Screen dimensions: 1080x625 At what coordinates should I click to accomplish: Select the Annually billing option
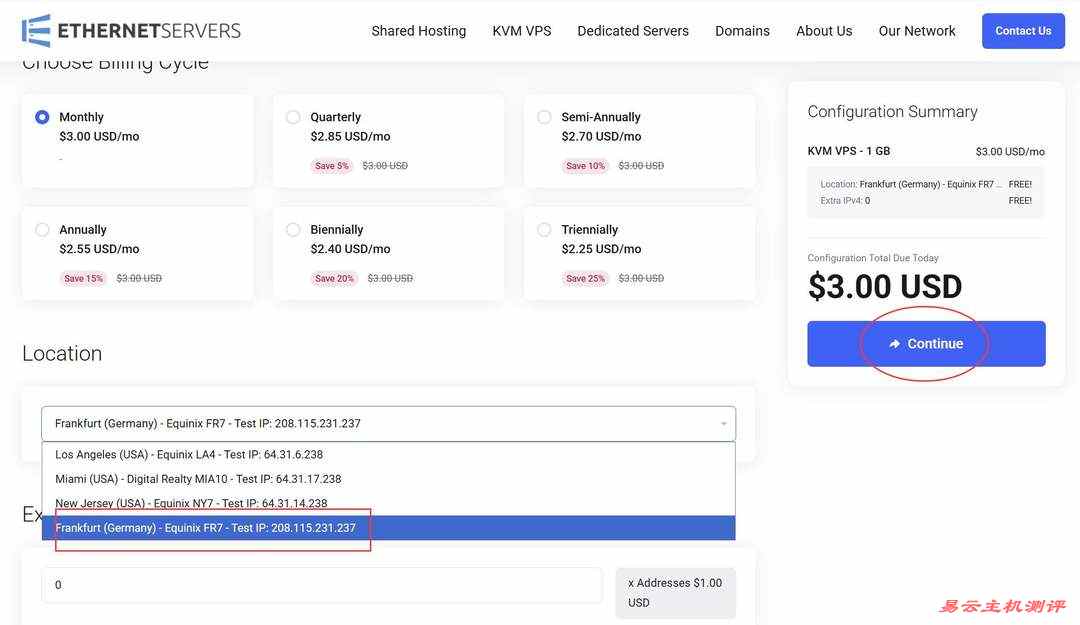click(x=42, y=229)
